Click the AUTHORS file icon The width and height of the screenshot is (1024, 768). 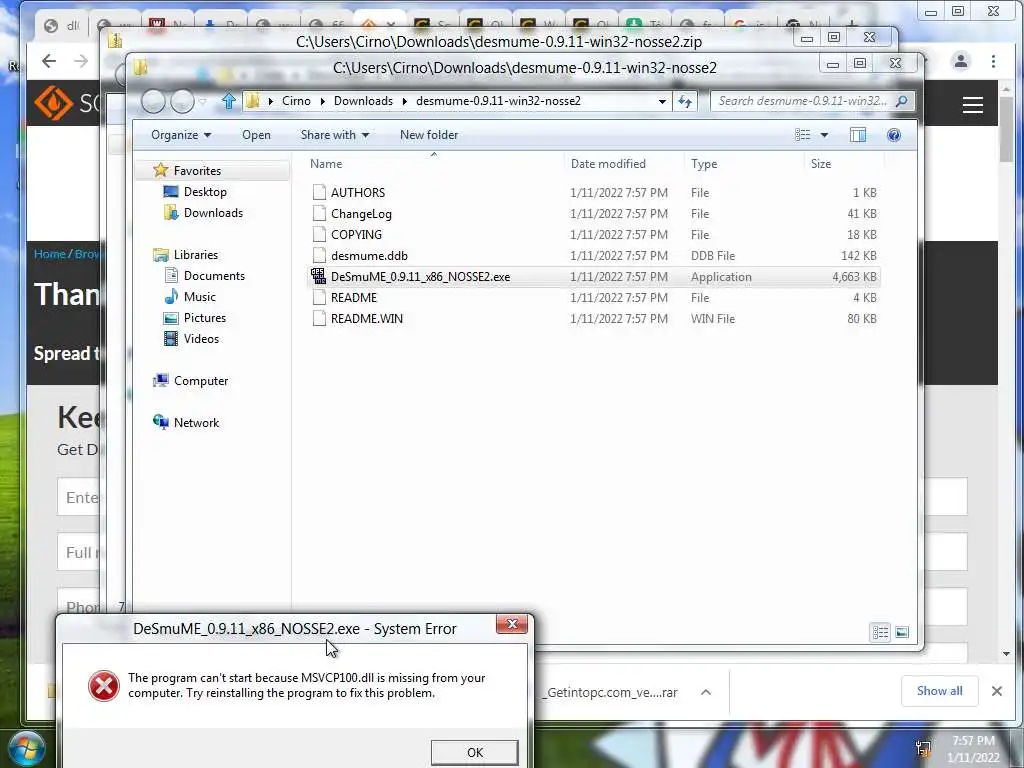[319, 192]
